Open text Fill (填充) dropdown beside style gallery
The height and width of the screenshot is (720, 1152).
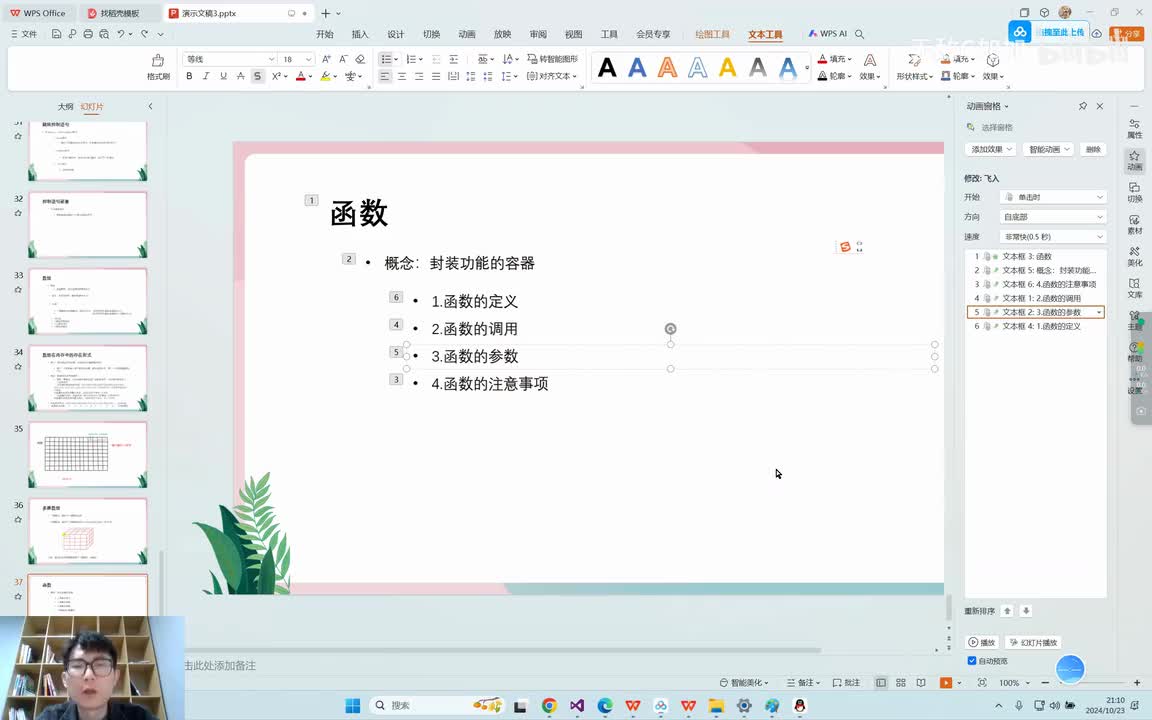pyautogui.click(x=835, y=59)
